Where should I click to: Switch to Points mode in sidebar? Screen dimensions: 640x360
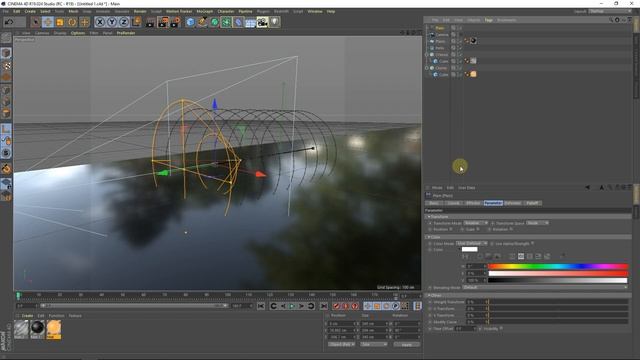[x=6, y=90]
